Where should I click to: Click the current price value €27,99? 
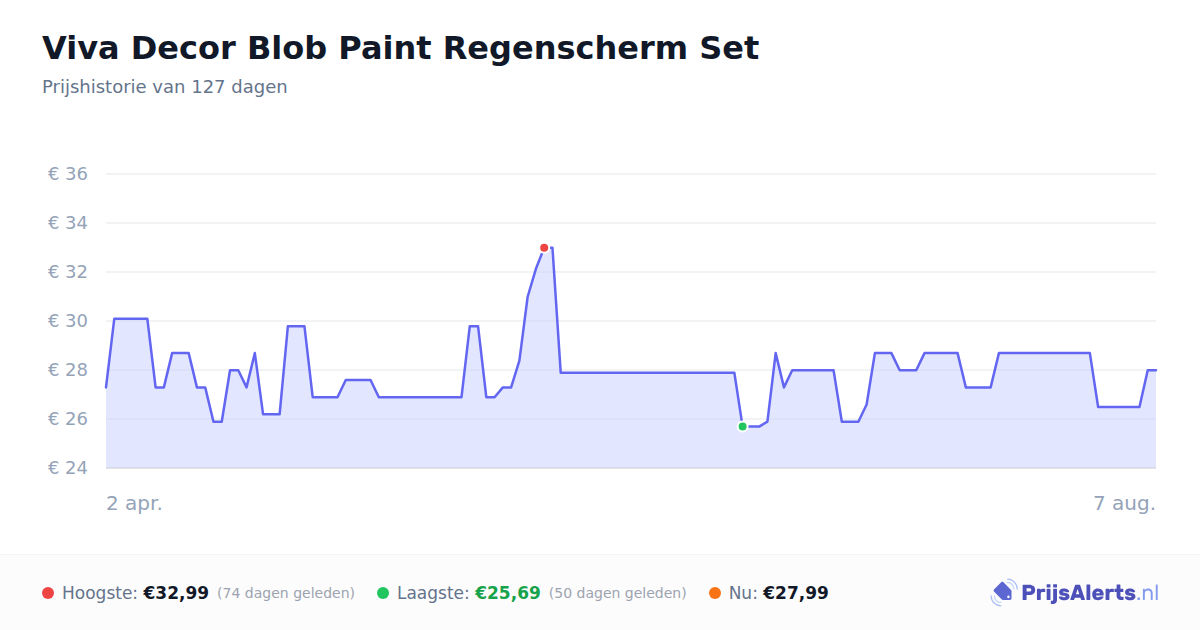tap(796, 593)
